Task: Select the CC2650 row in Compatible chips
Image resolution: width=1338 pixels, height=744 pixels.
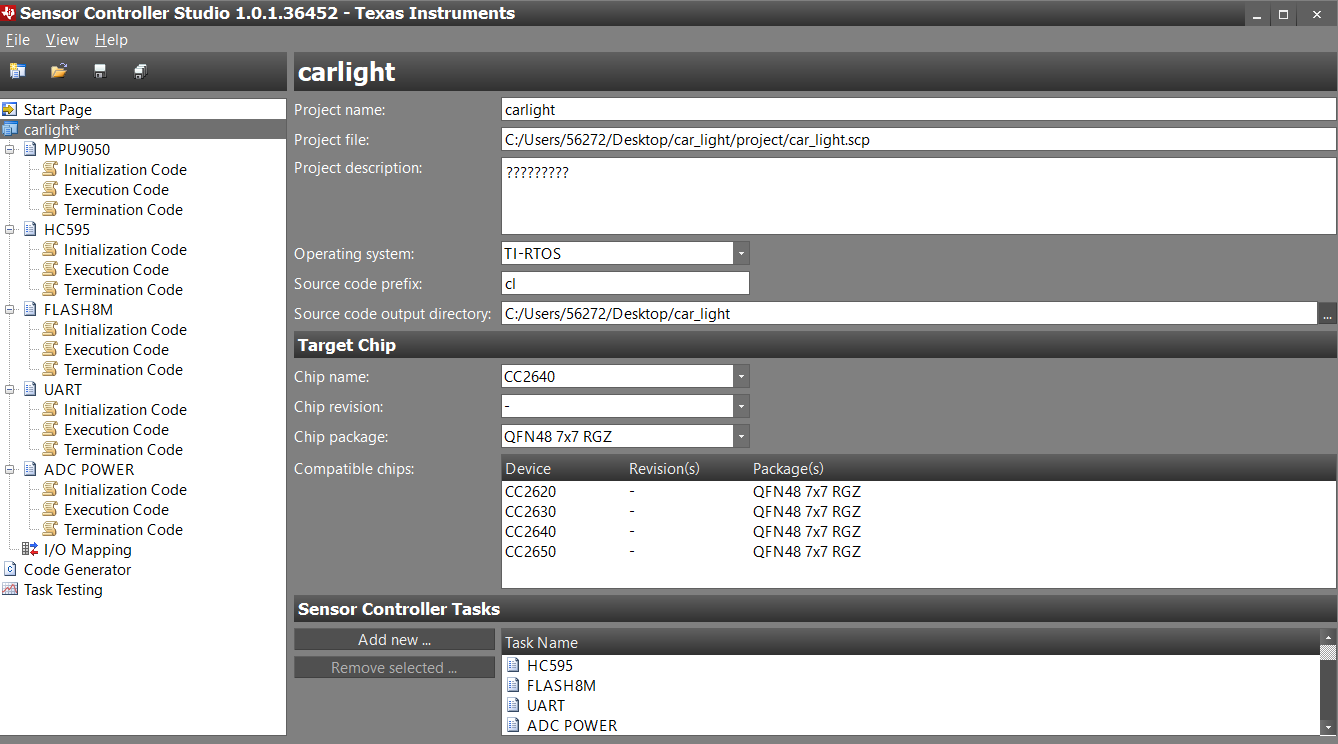Action: [x=918, y=551]
